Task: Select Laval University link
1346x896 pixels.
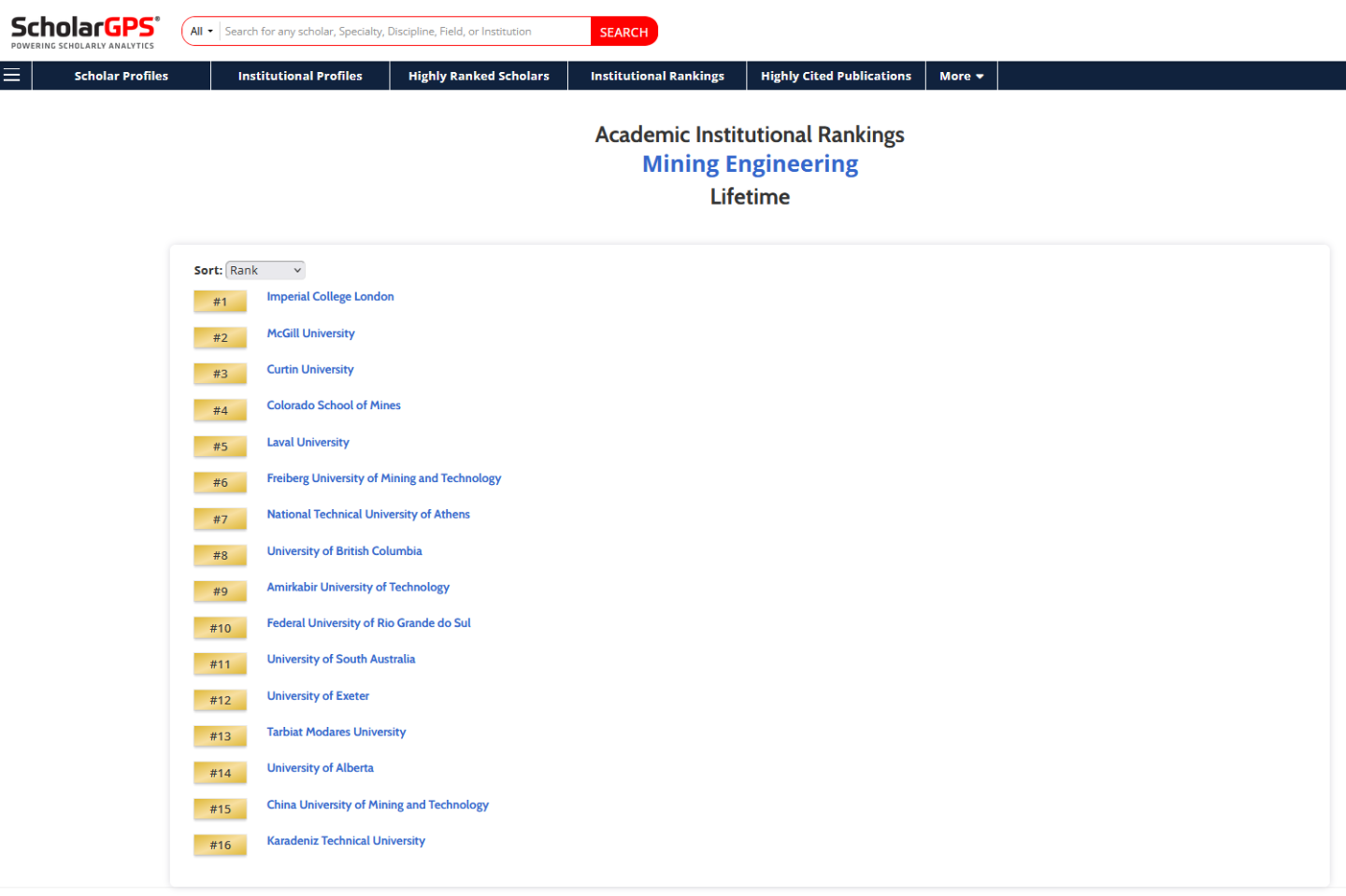Action: click(308, 442)
